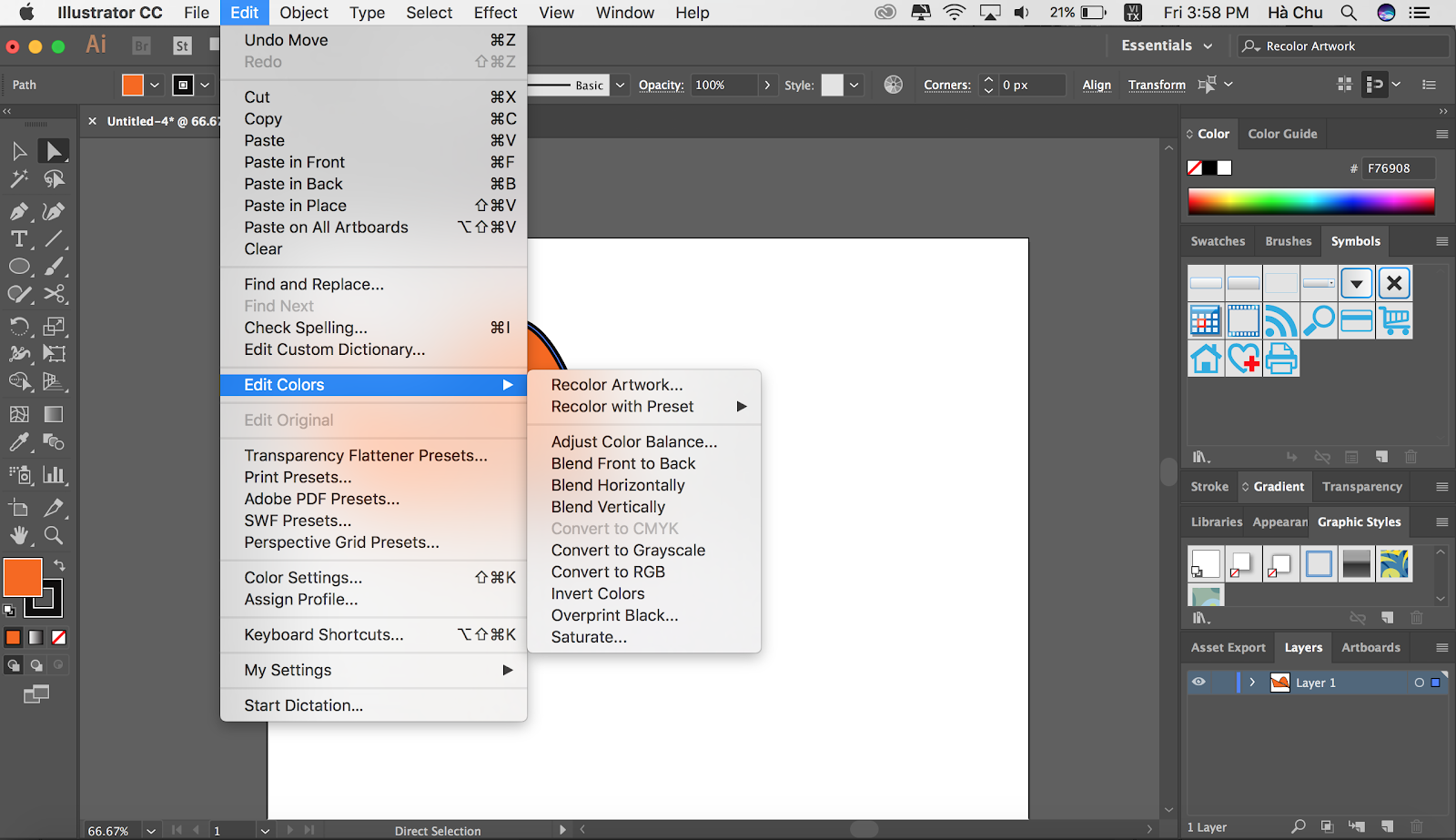
Task: Select the Type tool
Action: [x=19, y=239]
